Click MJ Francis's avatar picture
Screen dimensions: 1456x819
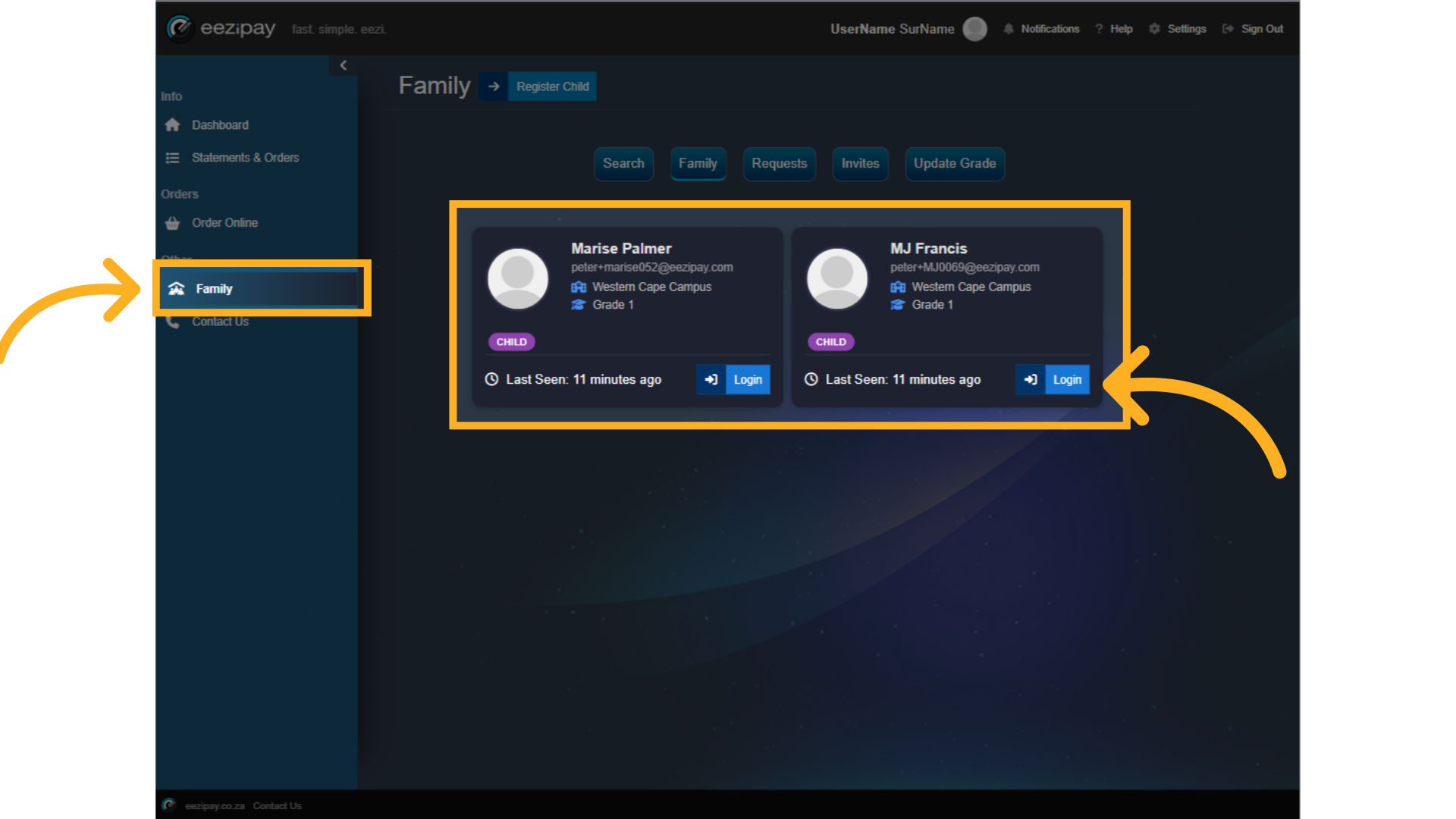[837, 279]
